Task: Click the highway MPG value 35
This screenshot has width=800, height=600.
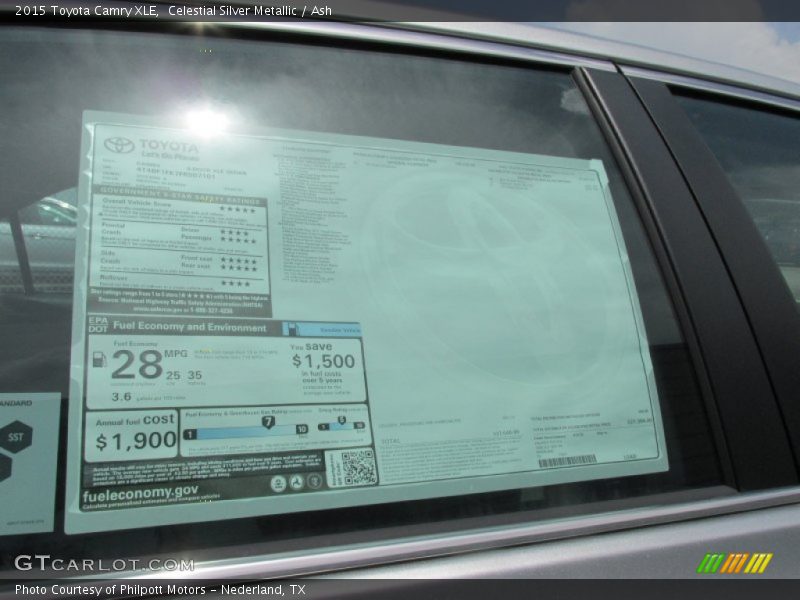Action: pyautogui.click(x=194, y=375)
